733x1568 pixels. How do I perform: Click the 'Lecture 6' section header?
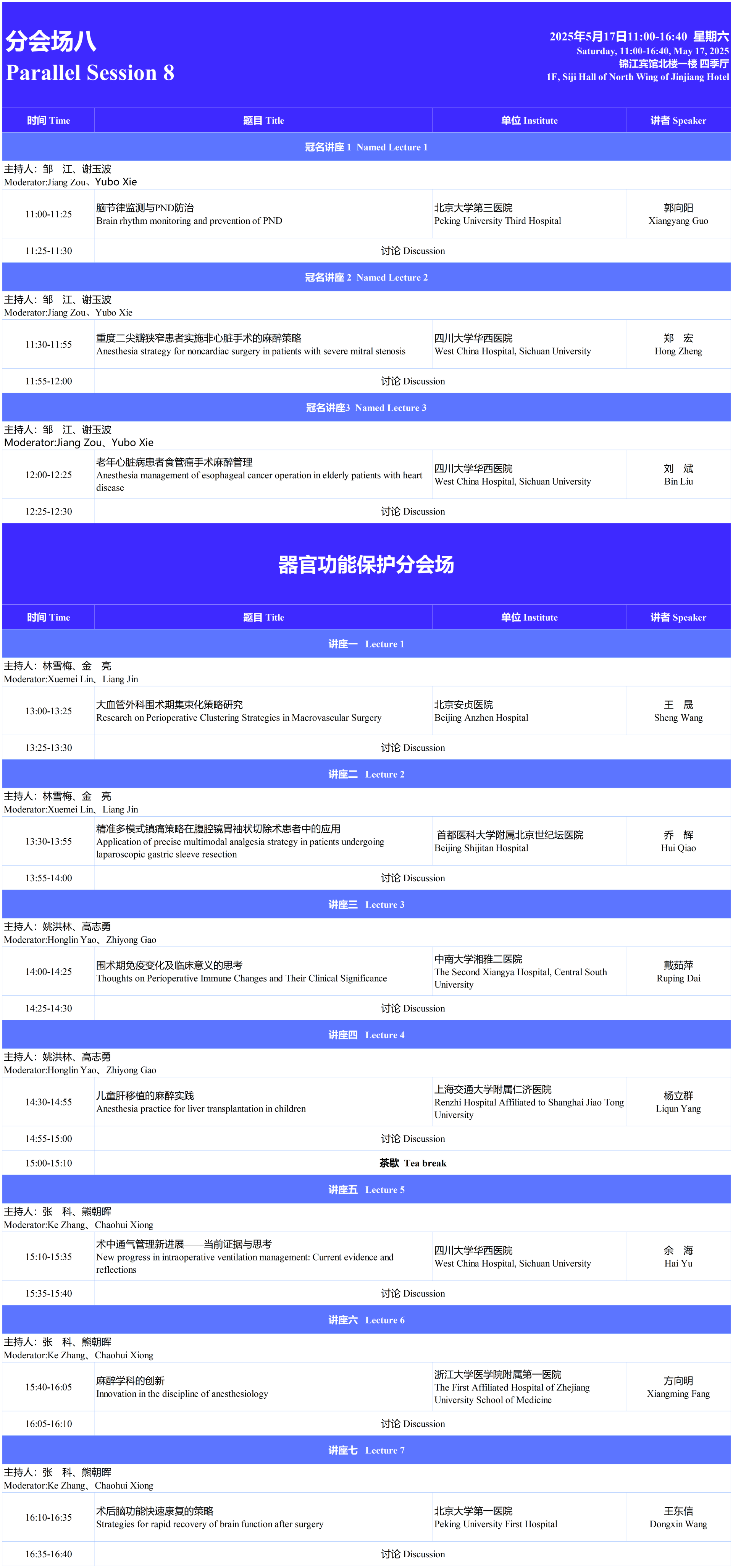366,1319
